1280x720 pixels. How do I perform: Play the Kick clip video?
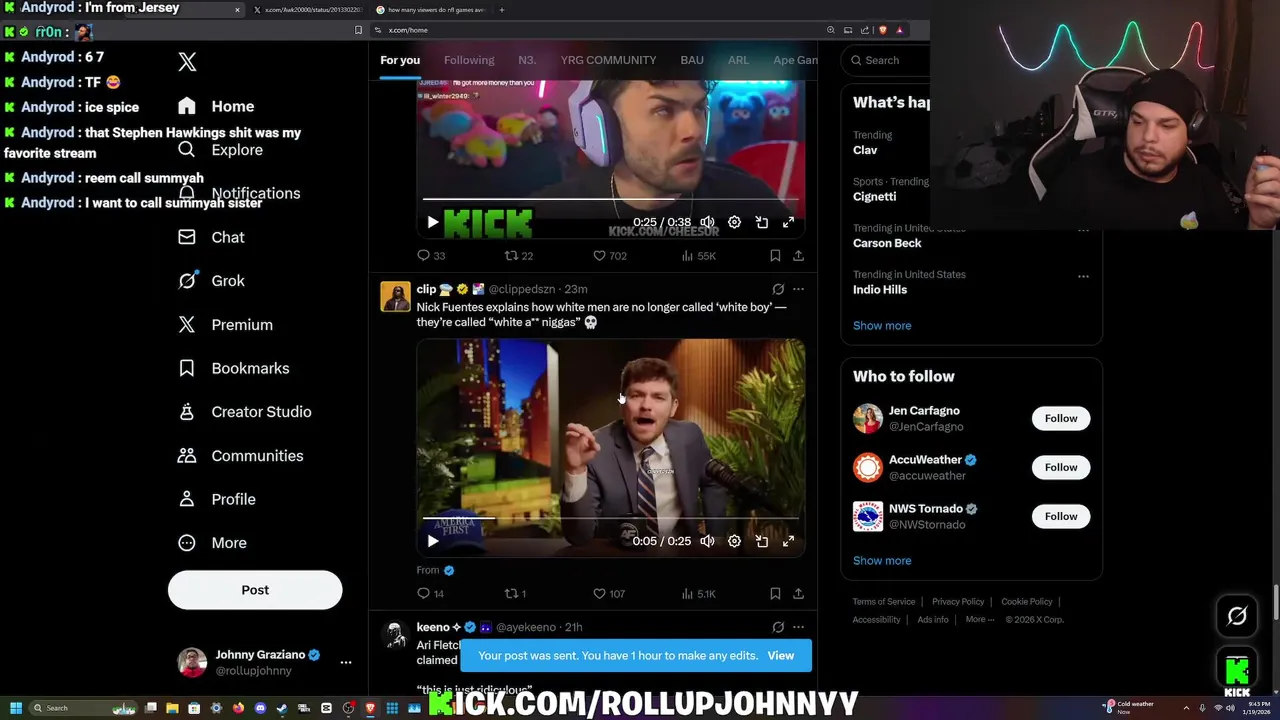(433, 222)
